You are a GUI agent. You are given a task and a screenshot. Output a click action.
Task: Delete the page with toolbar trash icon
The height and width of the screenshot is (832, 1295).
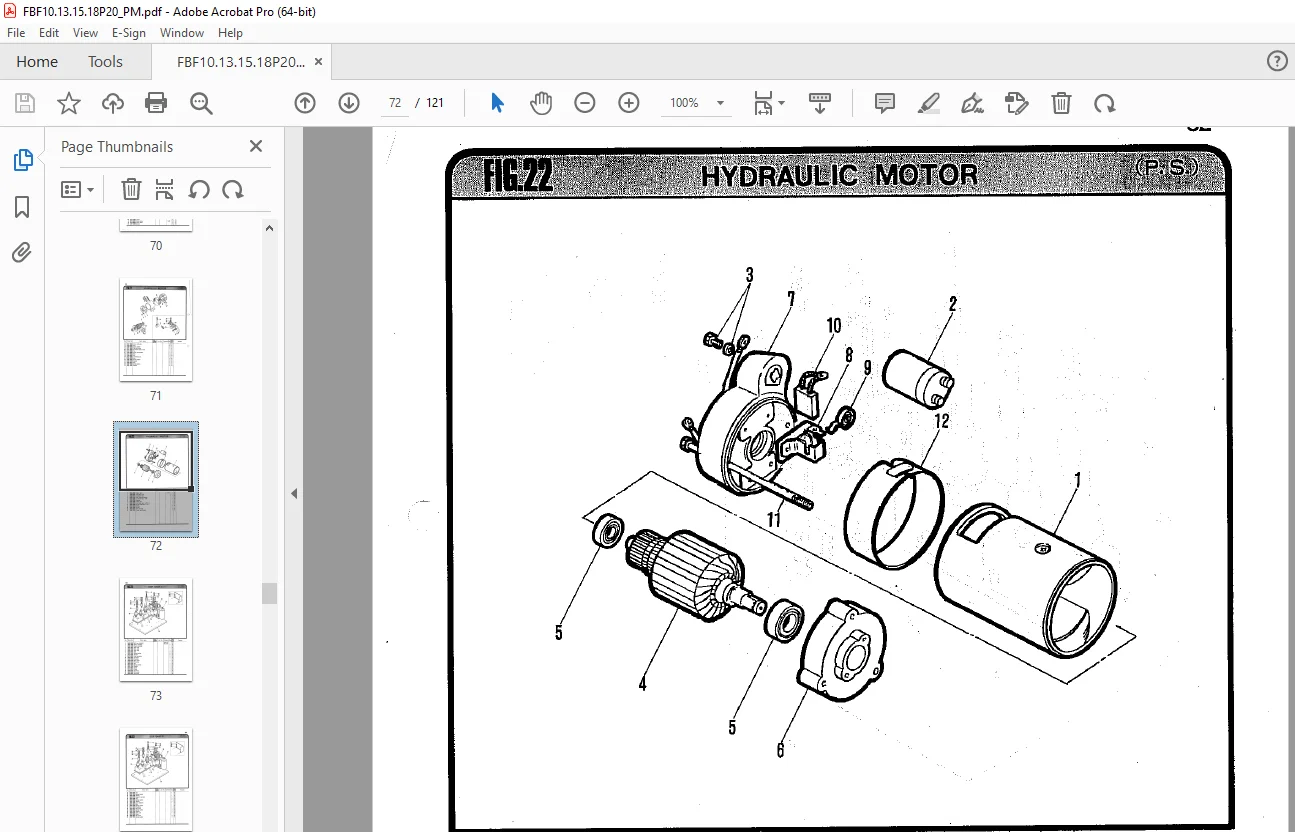[1061, 103]
